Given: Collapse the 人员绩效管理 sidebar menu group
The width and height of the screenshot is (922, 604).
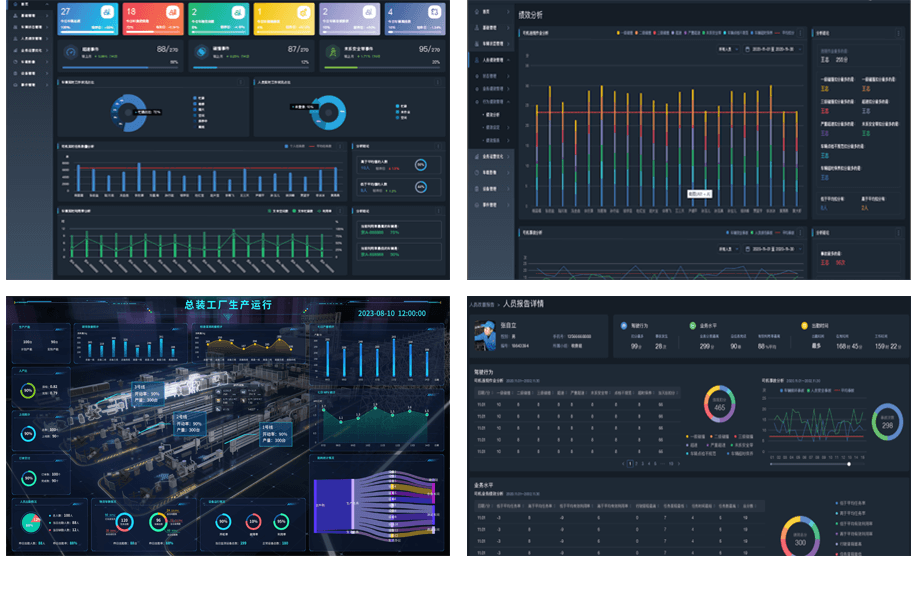Looking at the screenshot, I should point(494,59).
